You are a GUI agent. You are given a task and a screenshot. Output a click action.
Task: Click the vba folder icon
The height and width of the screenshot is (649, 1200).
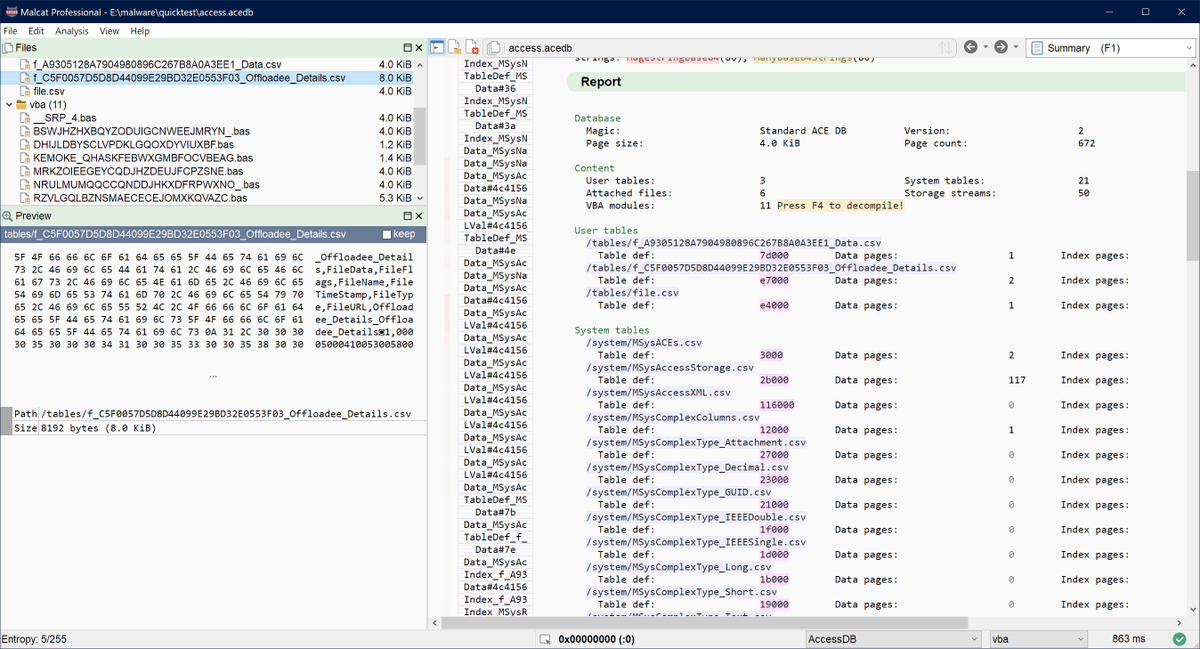click(22, 104)
